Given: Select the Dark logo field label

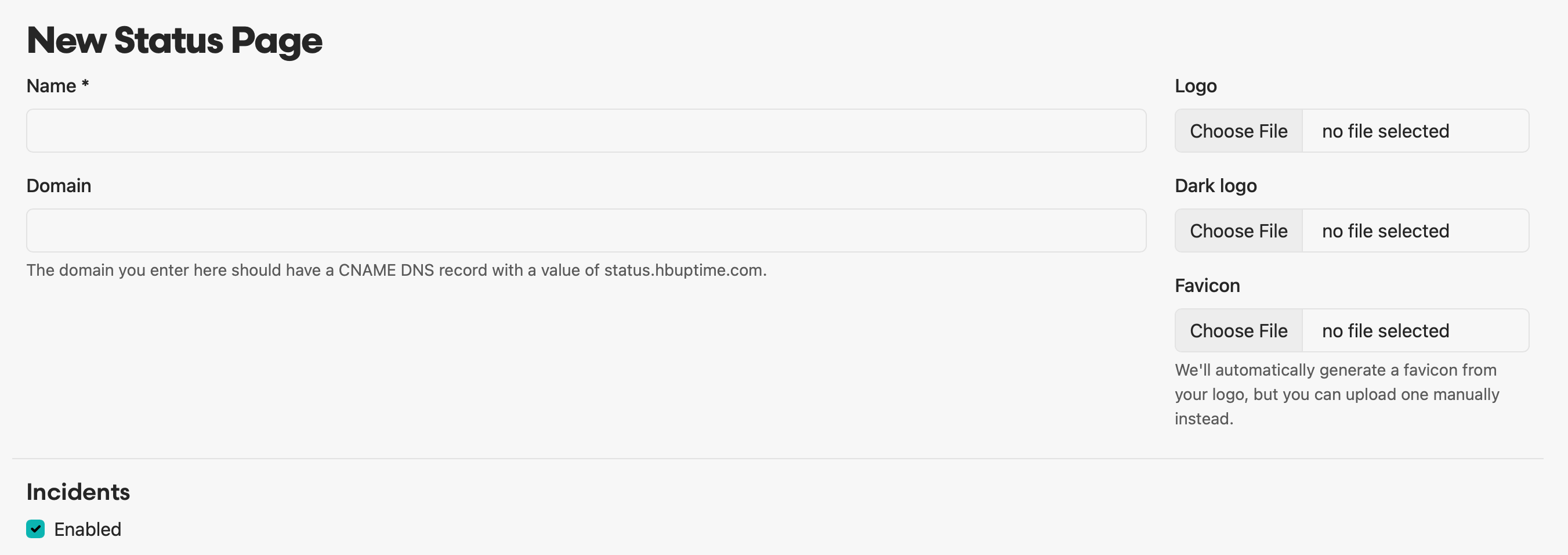Looking at the screenshot, I should [1215, 186].
